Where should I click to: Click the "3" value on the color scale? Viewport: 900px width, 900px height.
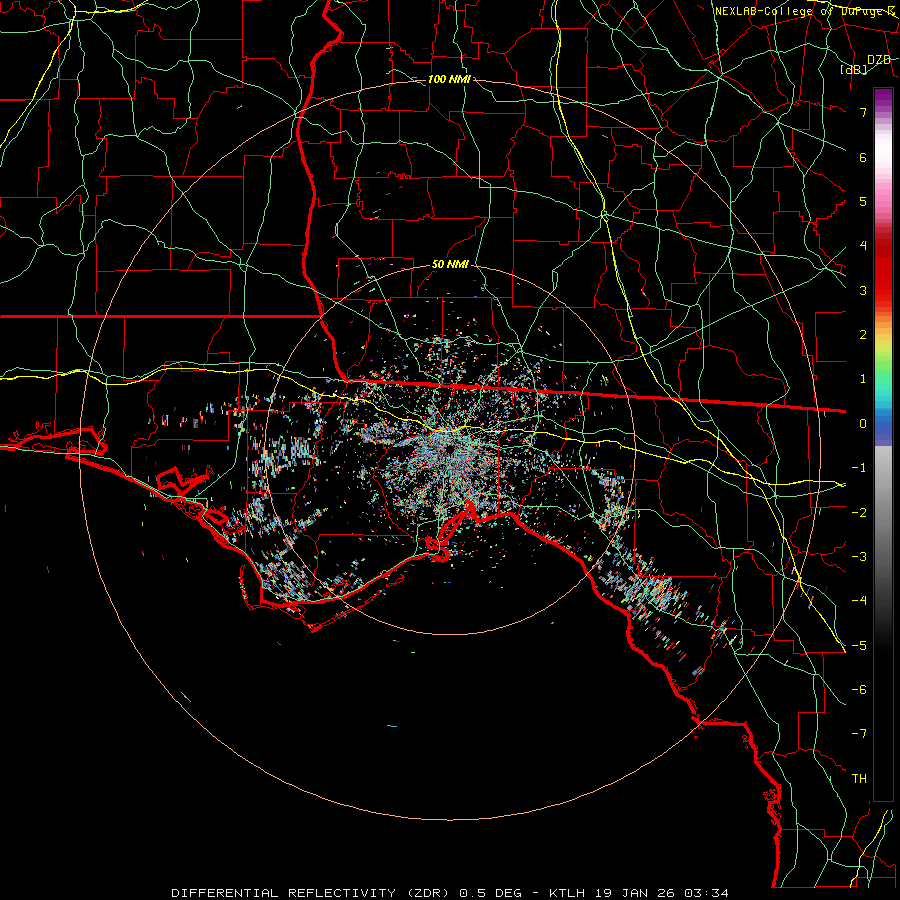[863, 290]
